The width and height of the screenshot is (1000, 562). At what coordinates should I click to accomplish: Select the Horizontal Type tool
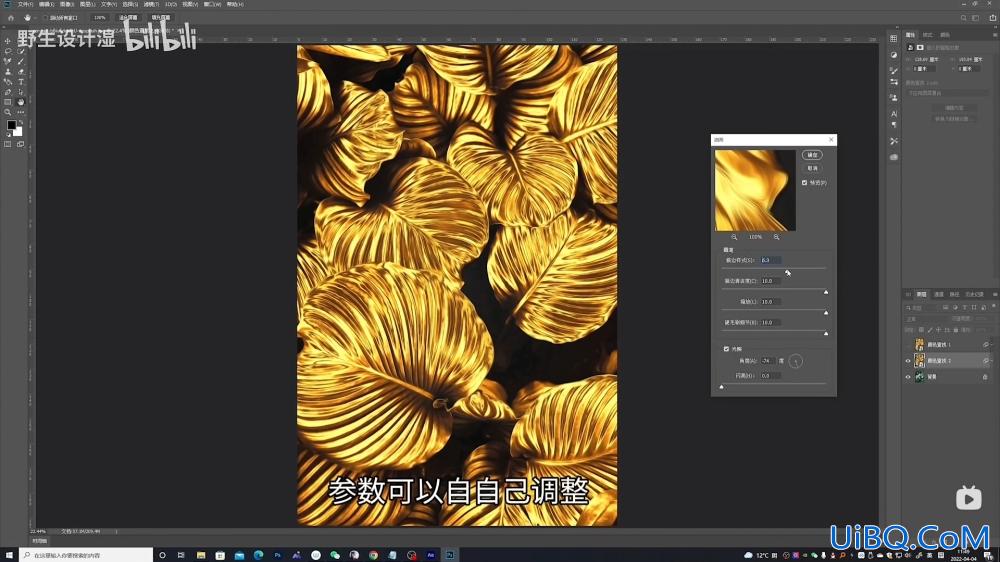click(20, 82)
